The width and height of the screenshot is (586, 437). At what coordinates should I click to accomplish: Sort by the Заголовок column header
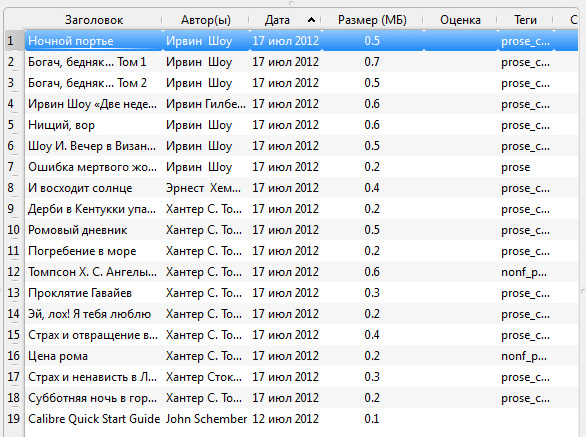point(94,20)
